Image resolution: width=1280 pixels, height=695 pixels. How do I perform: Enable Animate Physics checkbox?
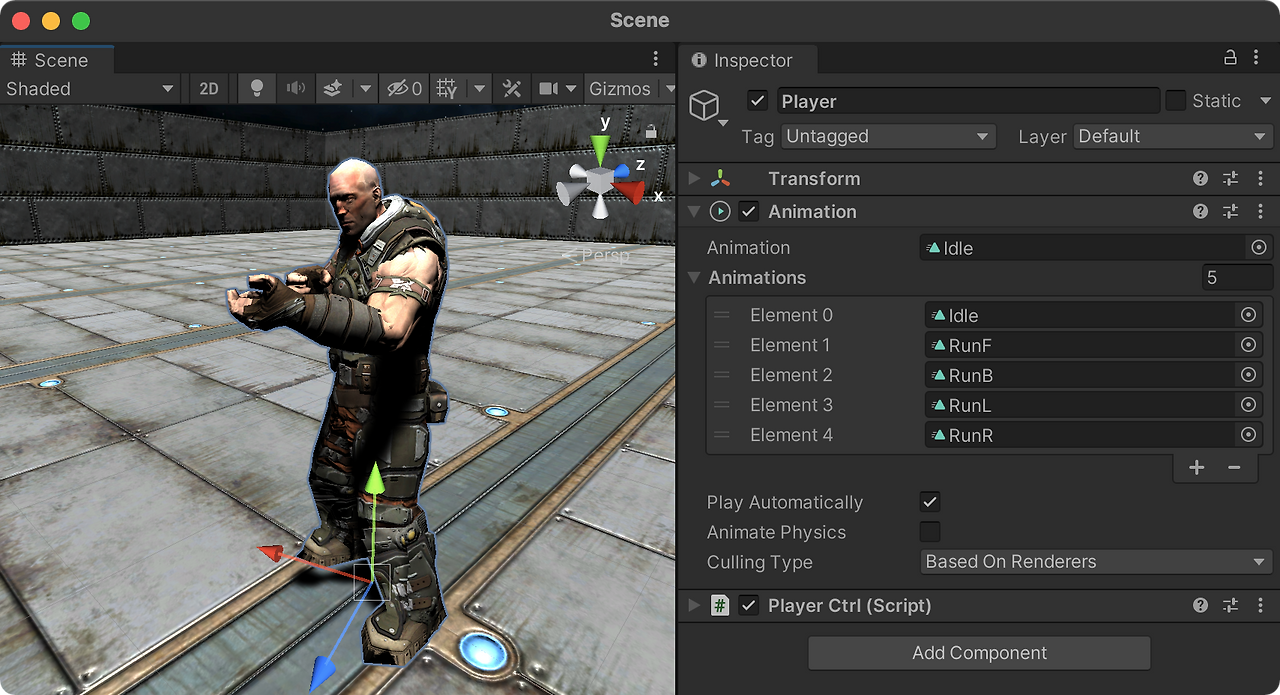pos(930,532)
